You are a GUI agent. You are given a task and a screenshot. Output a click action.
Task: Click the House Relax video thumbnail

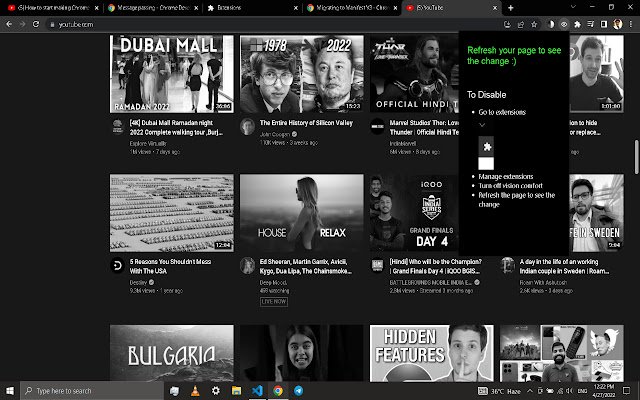point(302,213)
